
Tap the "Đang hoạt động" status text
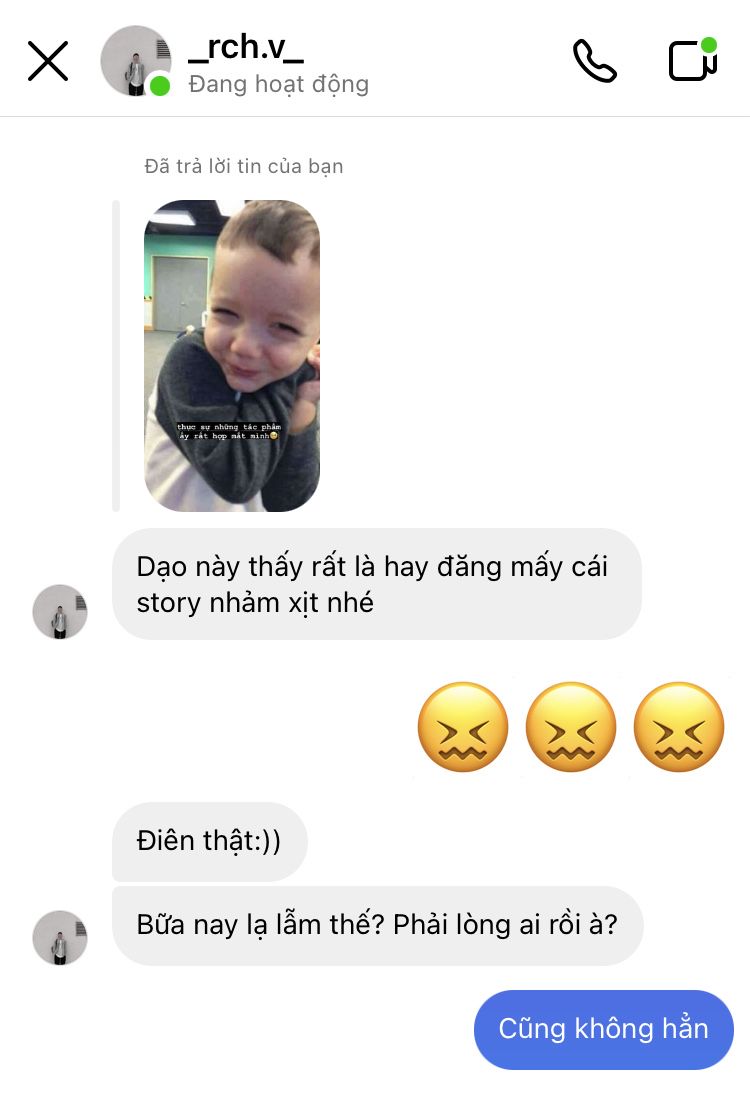(x=279, y=84)
